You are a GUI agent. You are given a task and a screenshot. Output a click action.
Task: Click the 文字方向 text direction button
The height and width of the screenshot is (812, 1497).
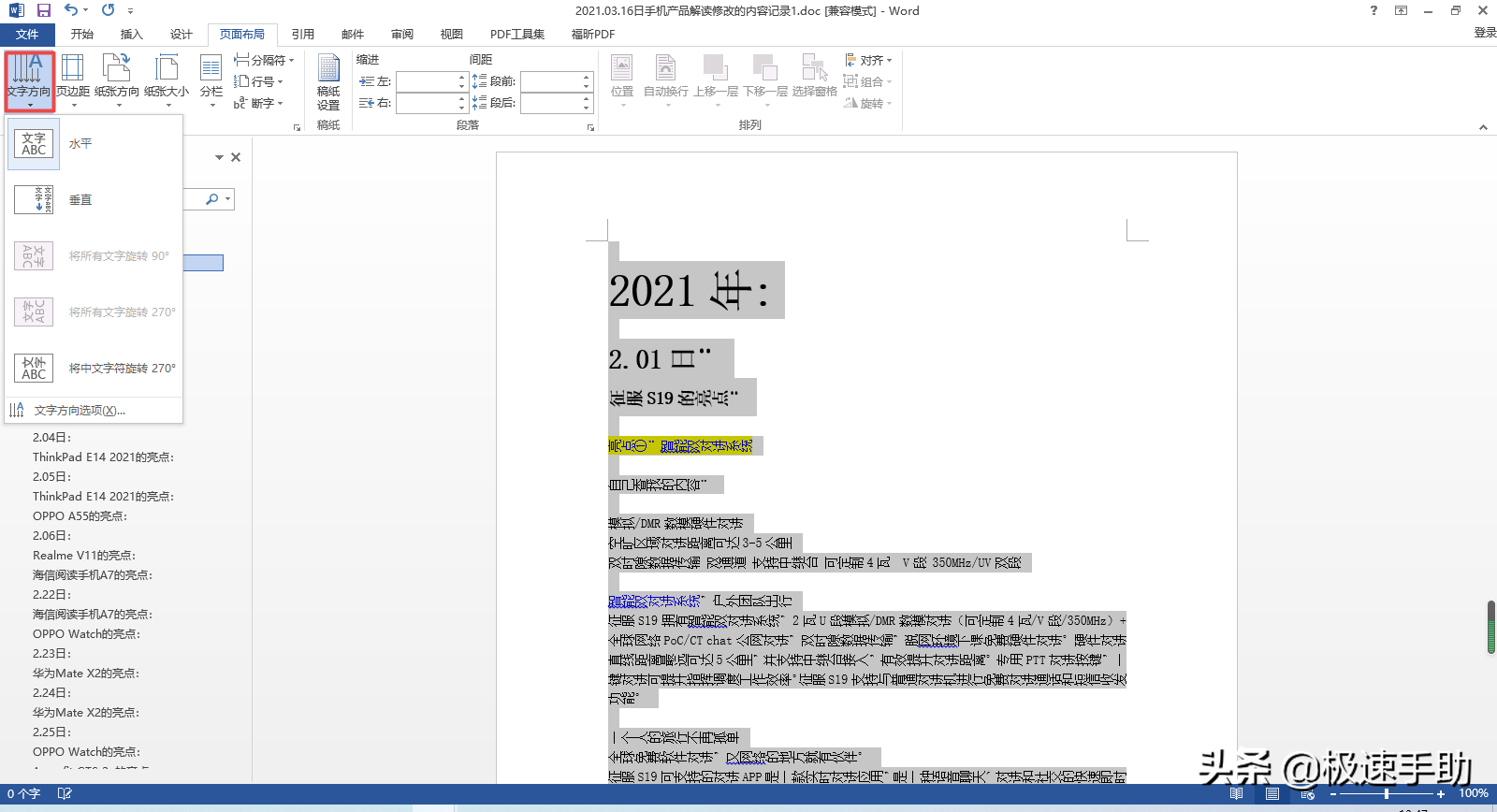coord(29,80)
